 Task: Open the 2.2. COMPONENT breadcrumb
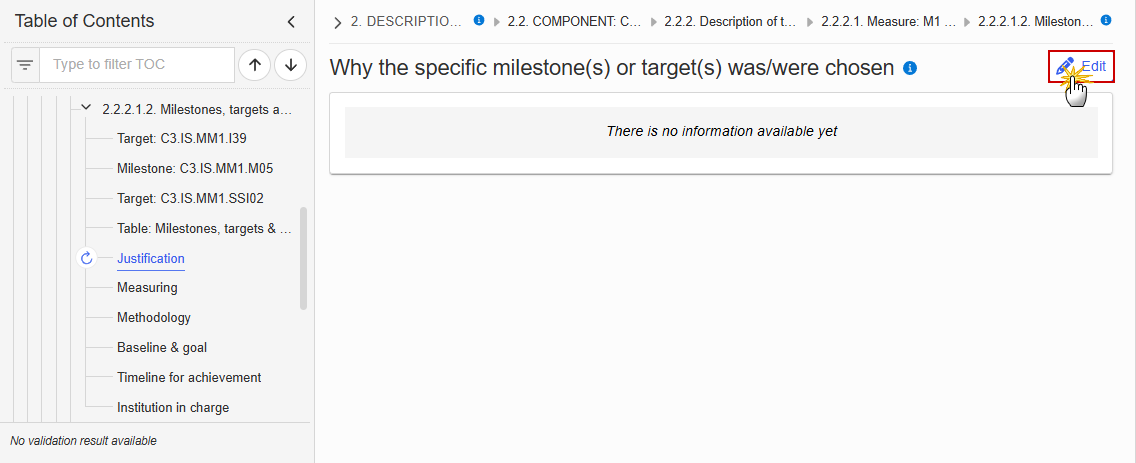(575, 22)
